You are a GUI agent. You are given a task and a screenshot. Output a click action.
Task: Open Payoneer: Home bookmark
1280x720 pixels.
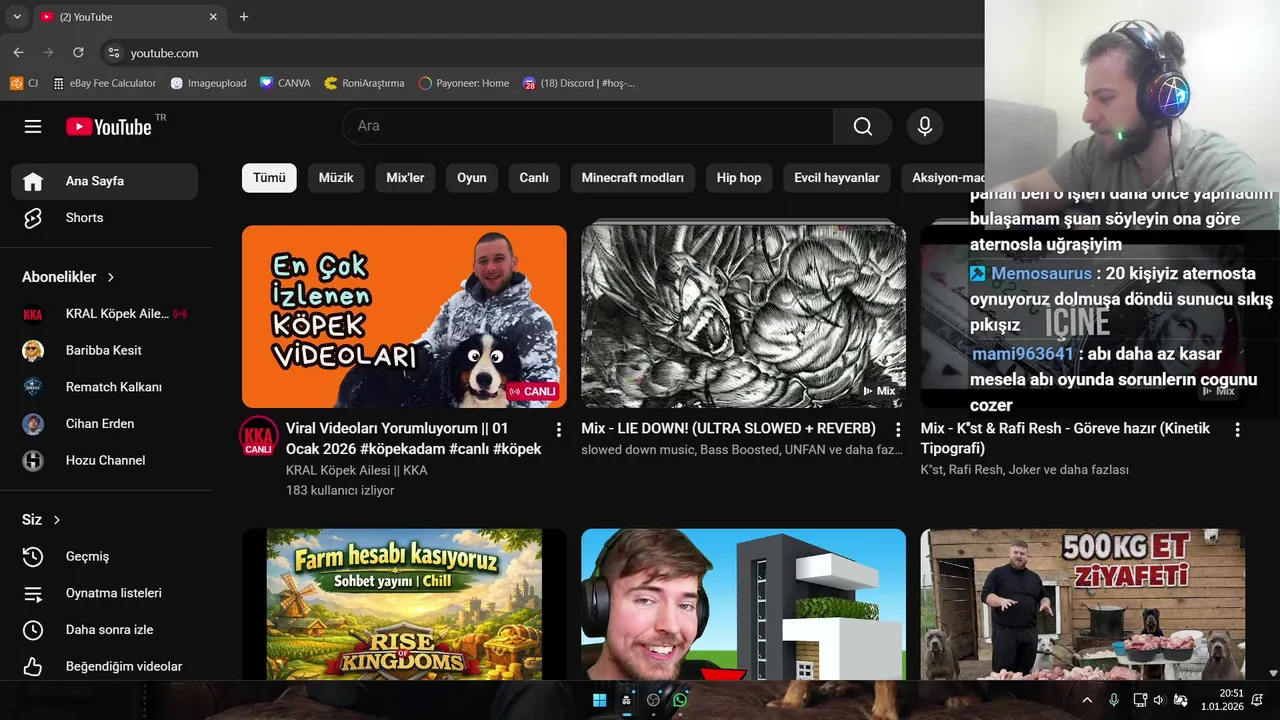464,83
